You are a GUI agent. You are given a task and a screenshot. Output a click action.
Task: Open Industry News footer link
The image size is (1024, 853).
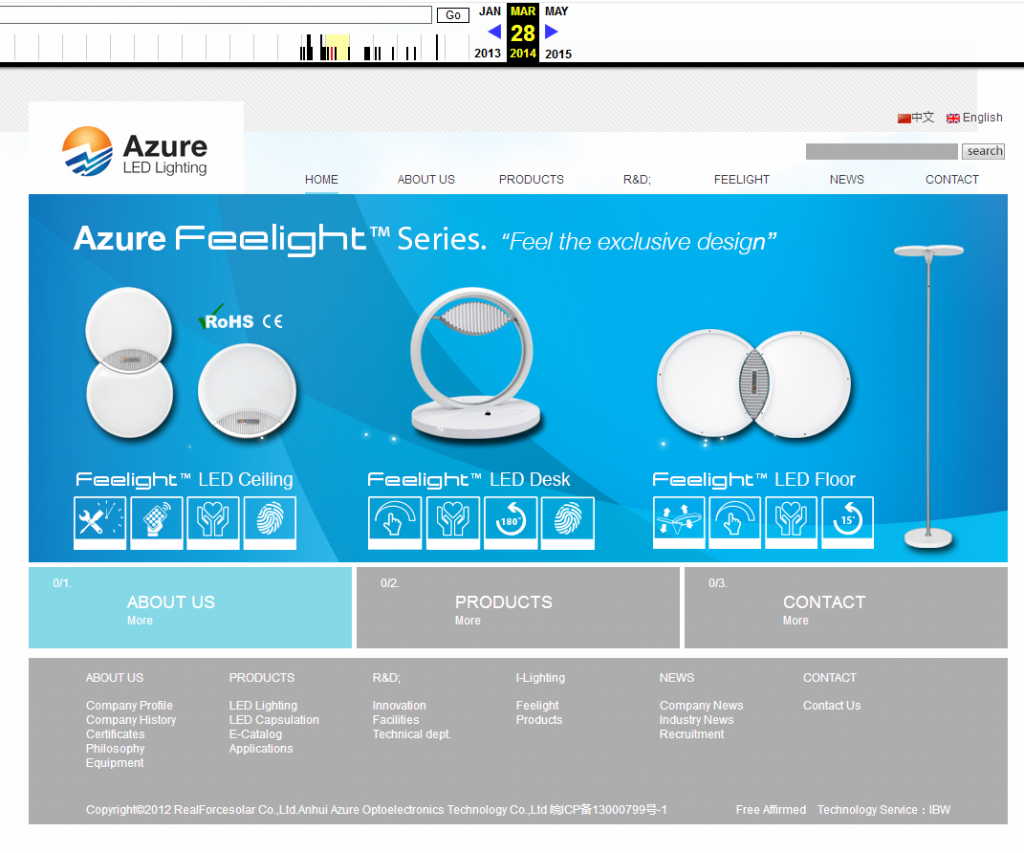(x=697, y=720)
